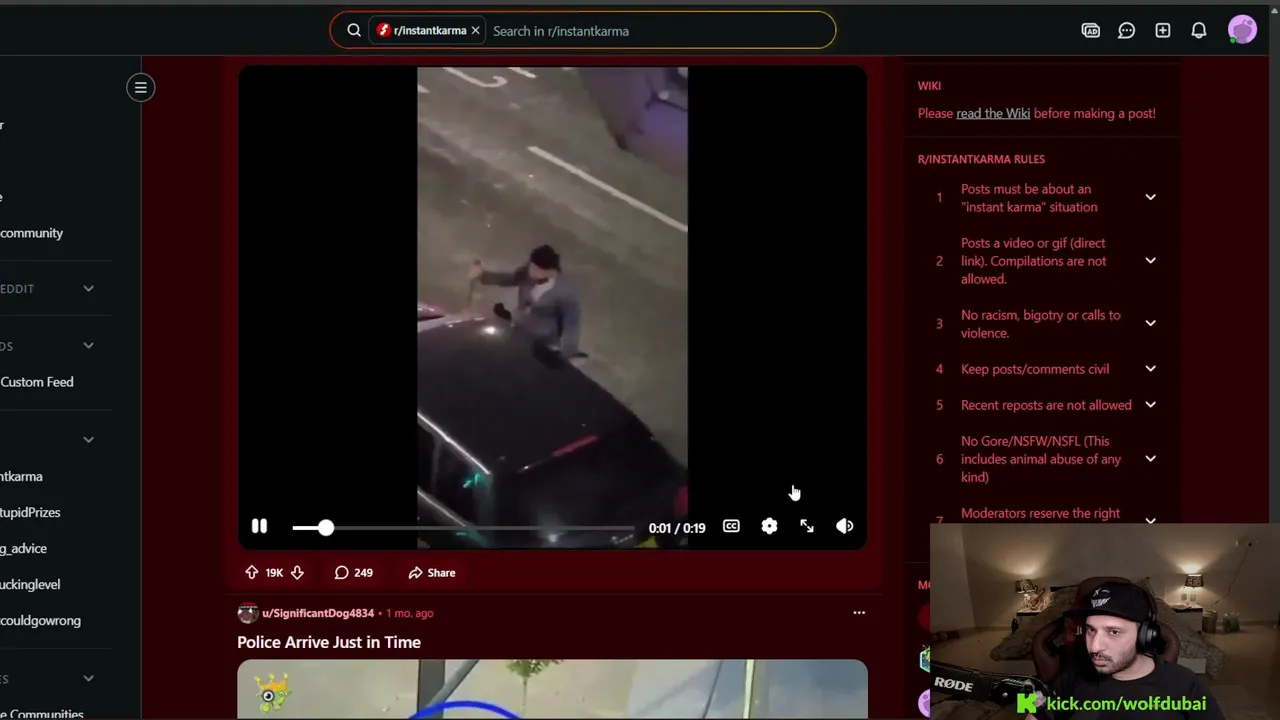Viewport: 1280px width, 720px height.
Task: Open notifications bell
Action: coord(1199,30)
